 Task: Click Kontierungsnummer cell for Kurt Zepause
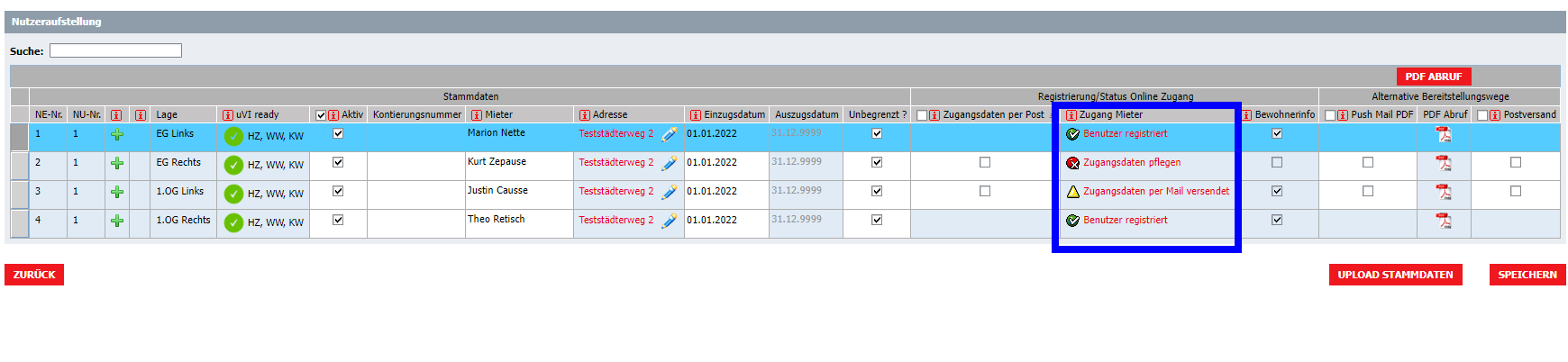415,167
